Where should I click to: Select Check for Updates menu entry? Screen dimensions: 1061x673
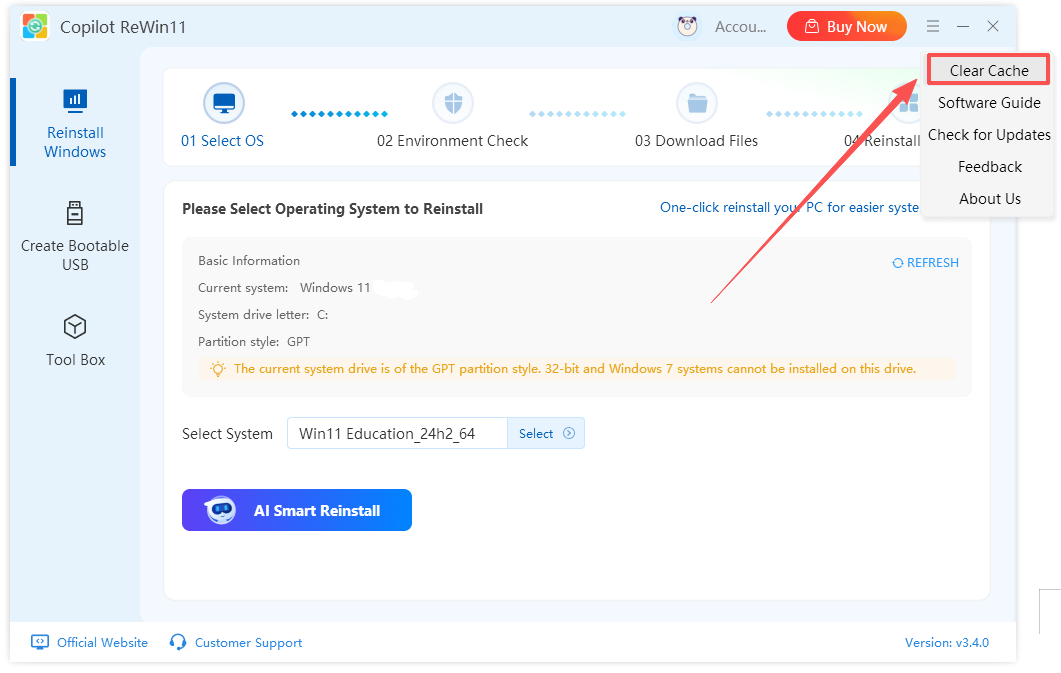988,135
